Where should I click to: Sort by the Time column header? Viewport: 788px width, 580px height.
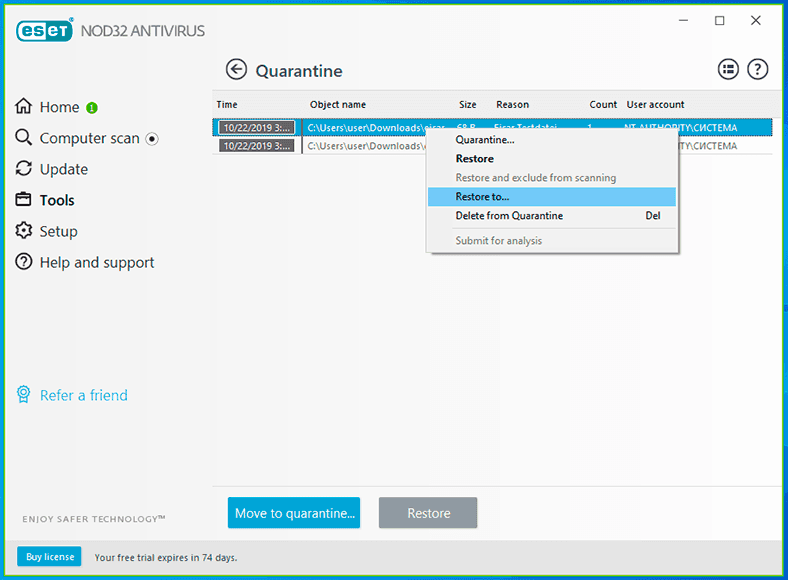[x=227, y=105]
